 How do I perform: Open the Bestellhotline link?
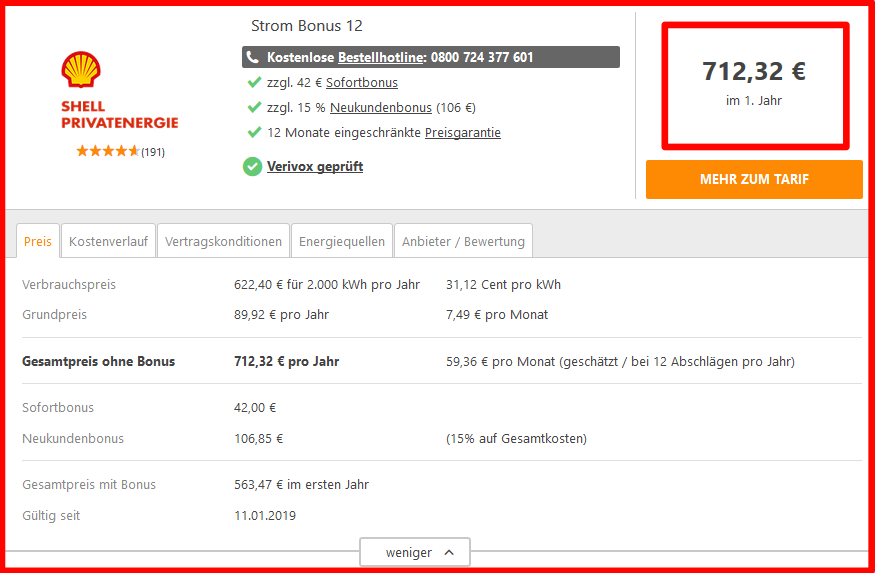[x=381, y=57]
